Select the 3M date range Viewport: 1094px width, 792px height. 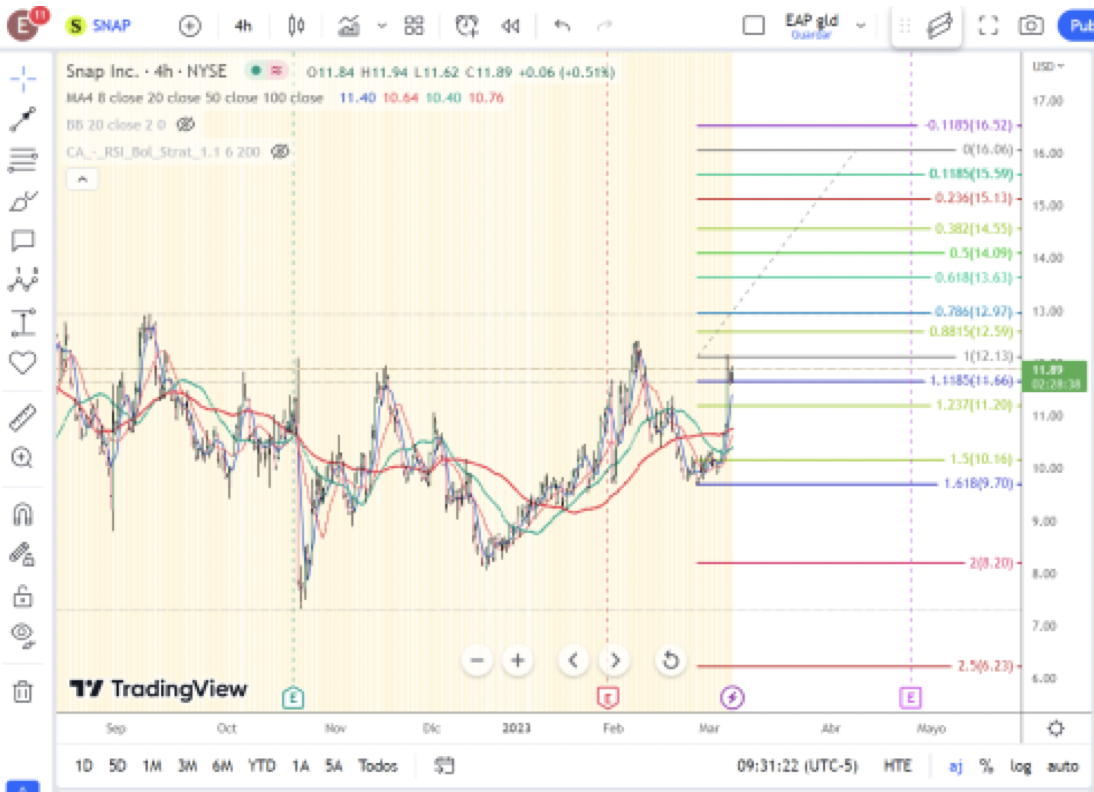[x=187, y=766]
